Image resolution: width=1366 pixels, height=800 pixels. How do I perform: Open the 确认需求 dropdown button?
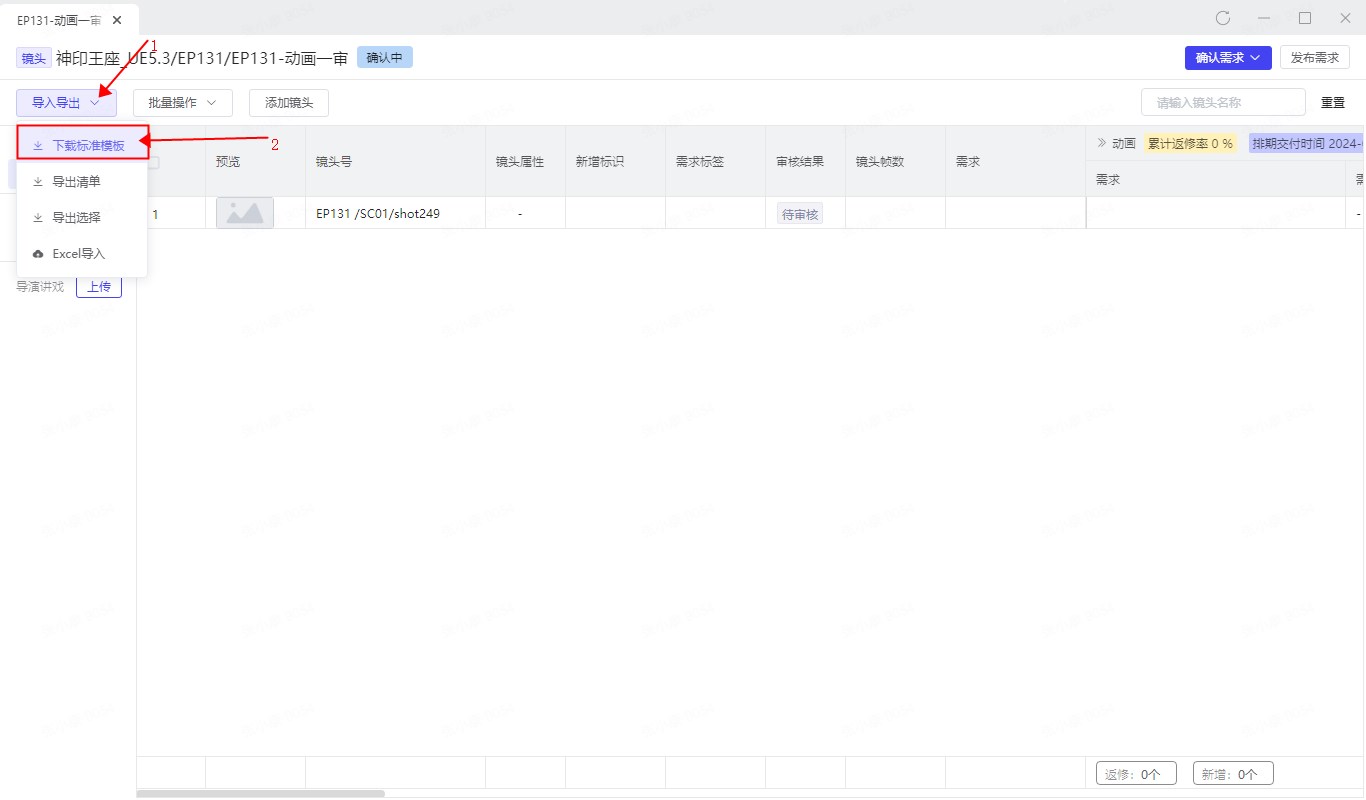click(x=1227, y=58)
